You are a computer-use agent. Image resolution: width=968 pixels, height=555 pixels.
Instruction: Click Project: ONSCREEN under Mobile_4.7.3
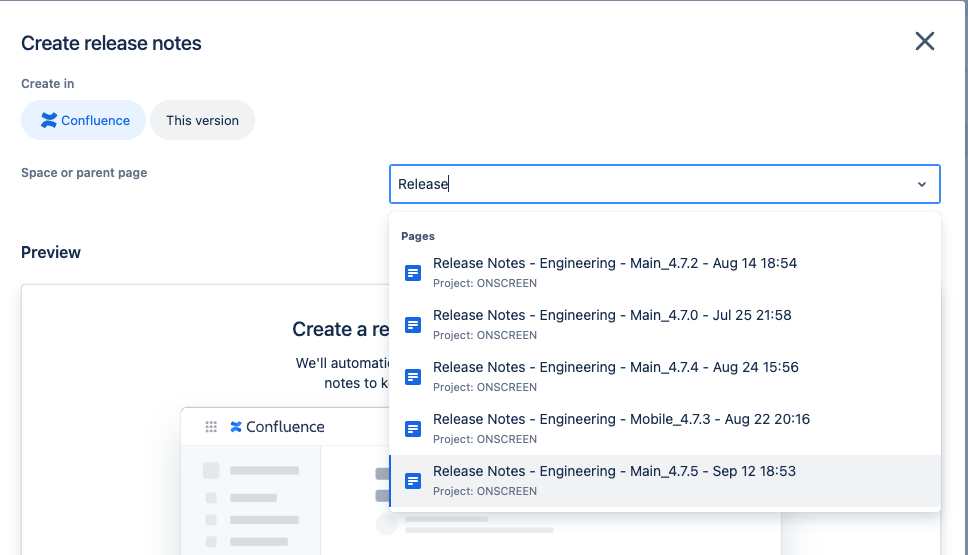(485, 439)
